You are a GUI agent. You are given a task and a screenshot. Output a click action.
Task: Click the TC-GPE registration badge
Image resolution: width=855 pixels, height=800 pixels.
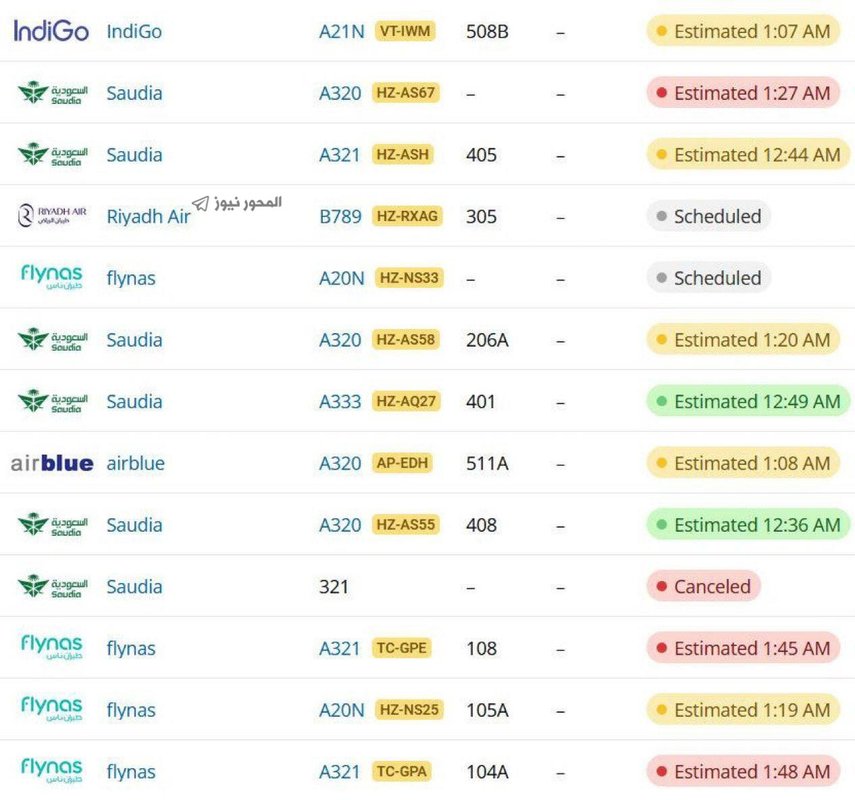pos(402,648)
